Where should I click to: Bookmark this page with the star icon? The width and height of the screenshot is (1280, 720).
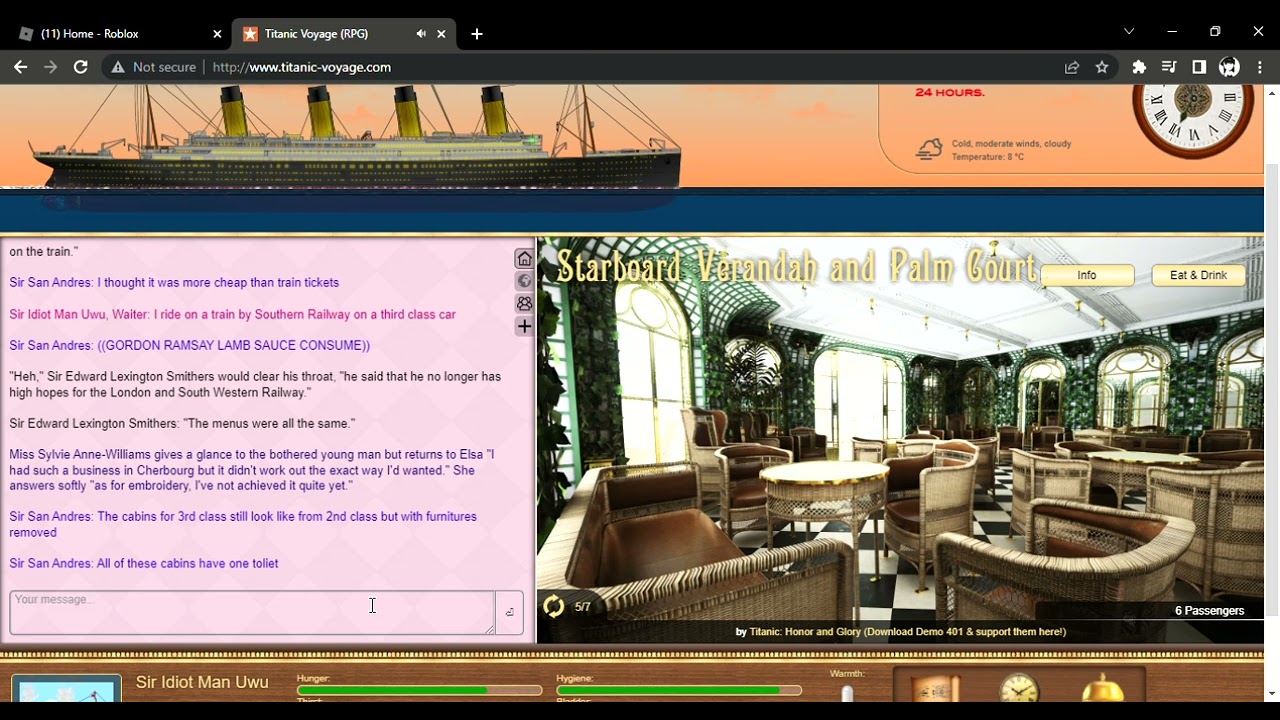tap(1102, 67)
